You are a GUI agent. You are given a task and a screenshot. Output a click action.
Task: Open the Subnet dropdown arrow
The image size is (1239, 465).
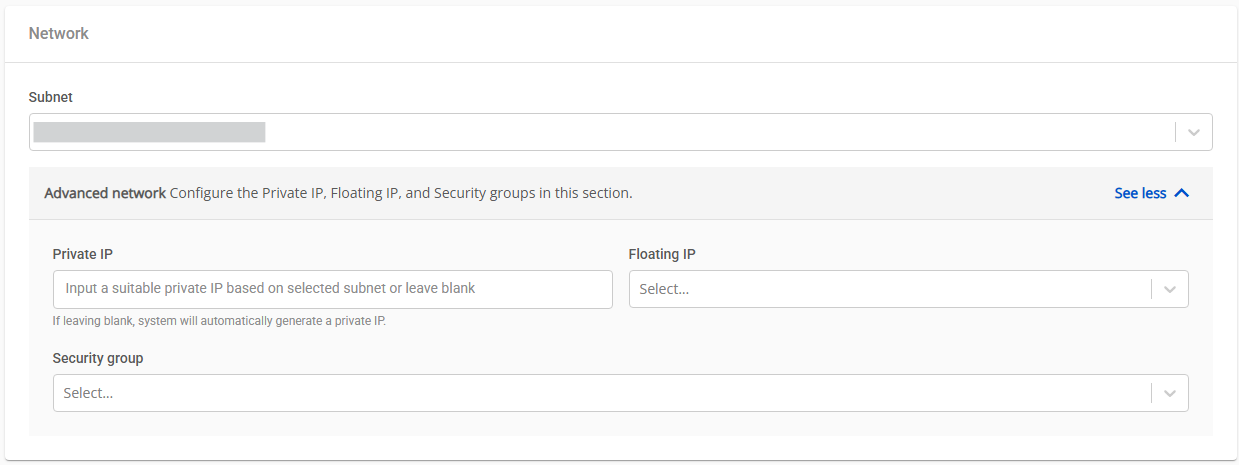pyautogui.click(x=1193, y=132)
